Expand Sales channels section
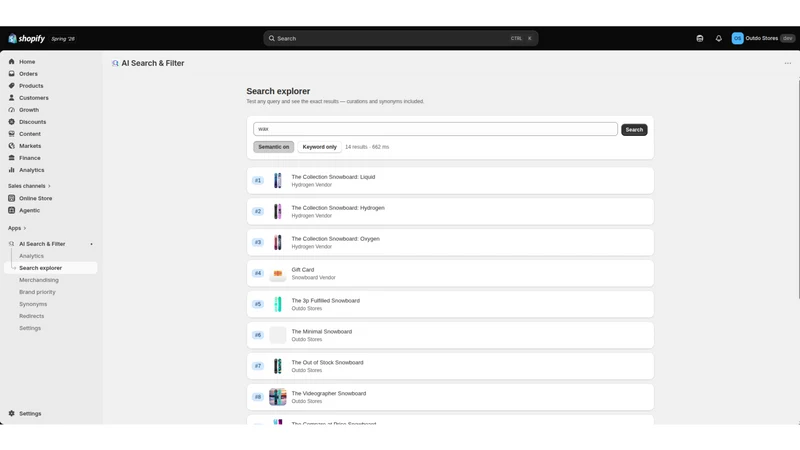Viewport: 800px width, 450px height. click(x=29, y=186)
